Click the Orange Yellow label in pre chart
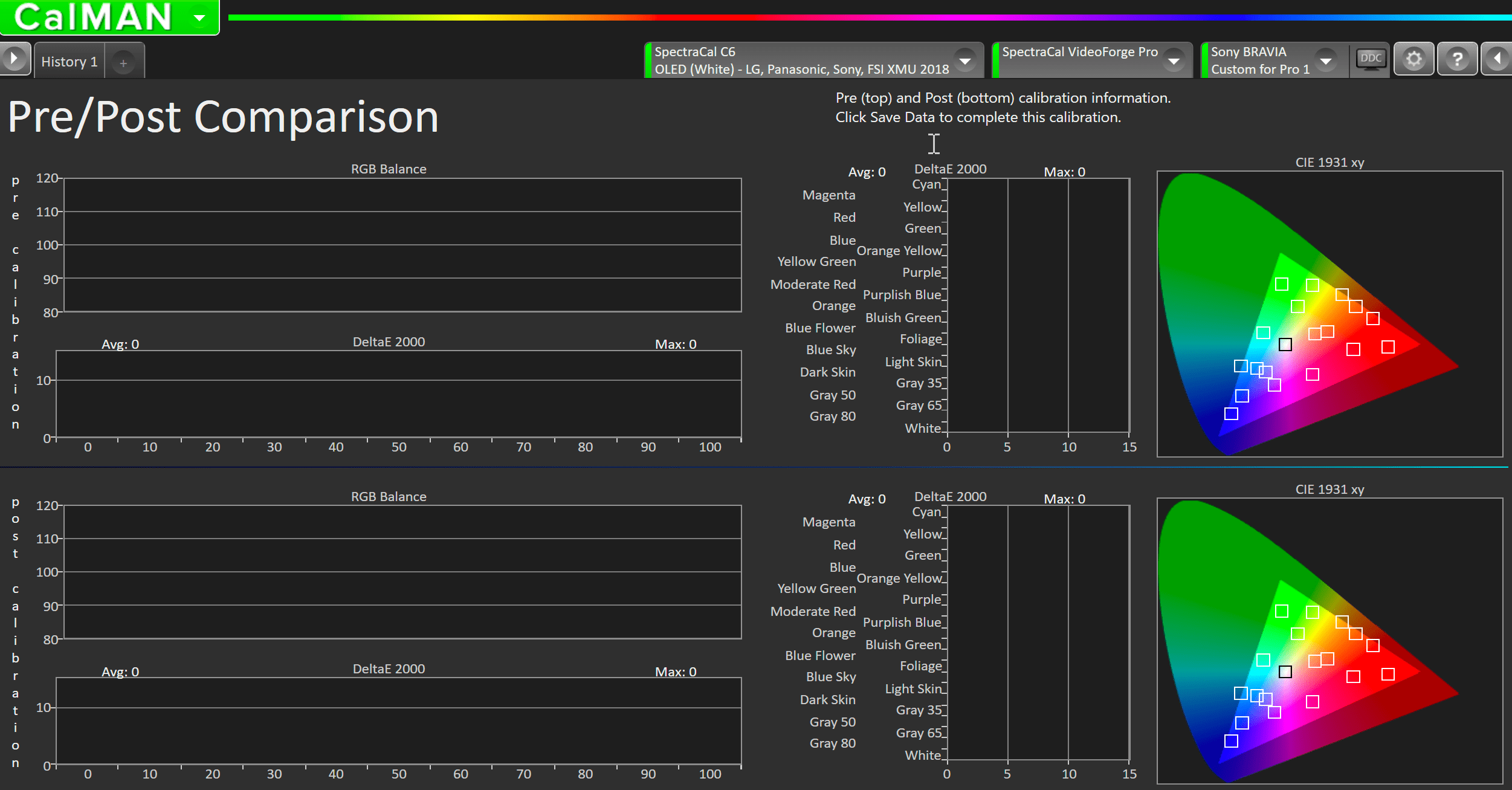This screenshot has width=1512, height=790. [x=899, y=251]
